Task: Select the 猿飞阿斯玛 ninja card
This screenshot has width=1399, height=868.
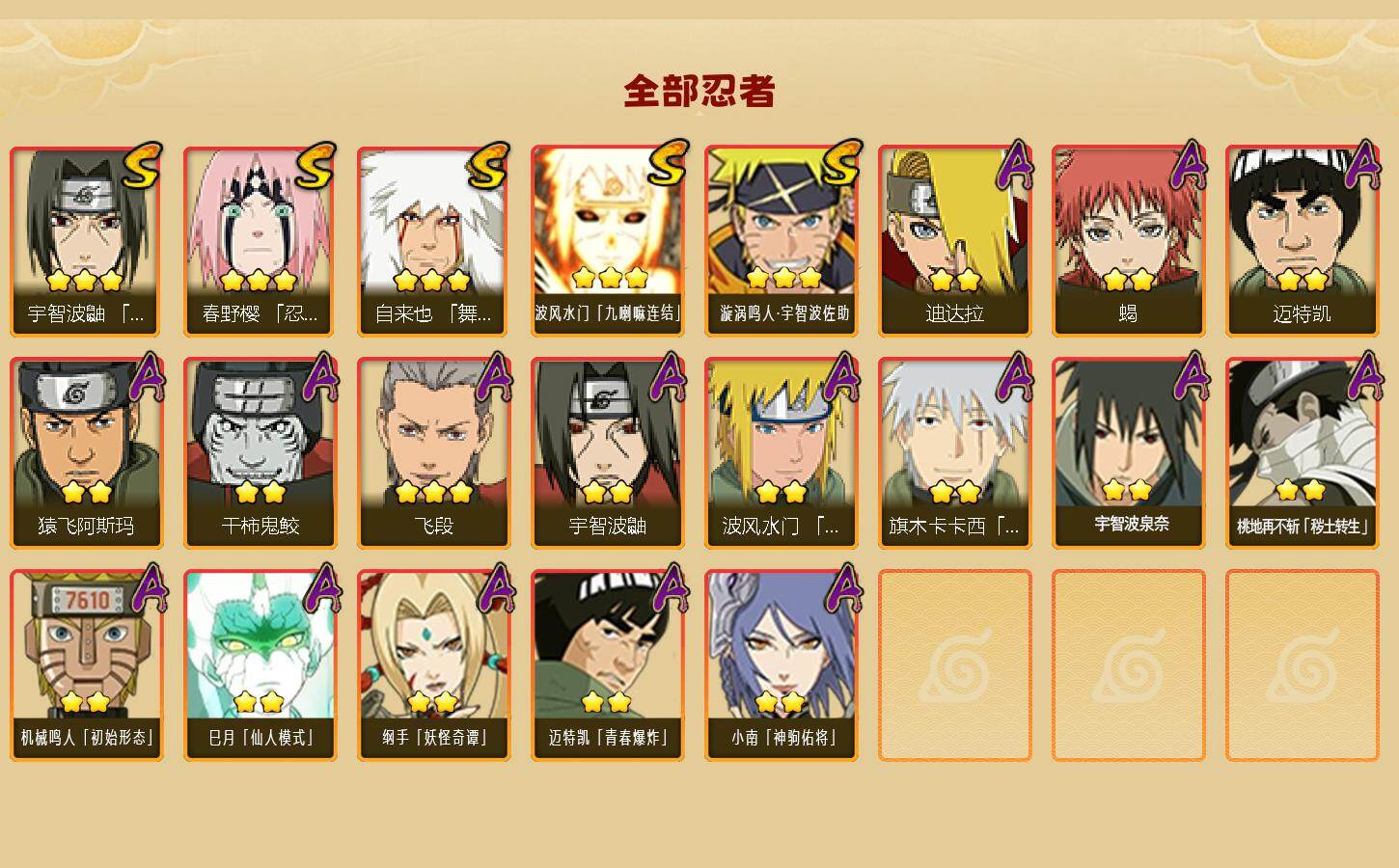Action: point(86,453)
